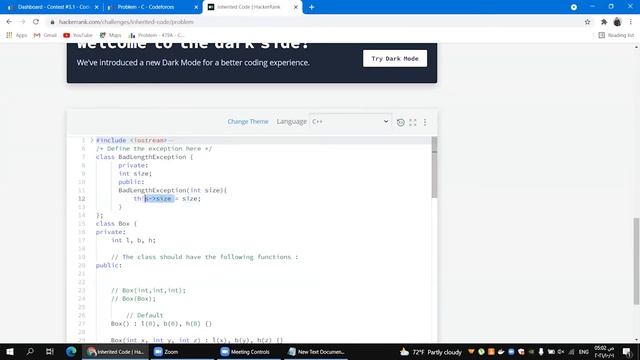Close the Problem - C - Codeforces tab
This screenshot has width=640, height=360.
click(x=196, y=7)
